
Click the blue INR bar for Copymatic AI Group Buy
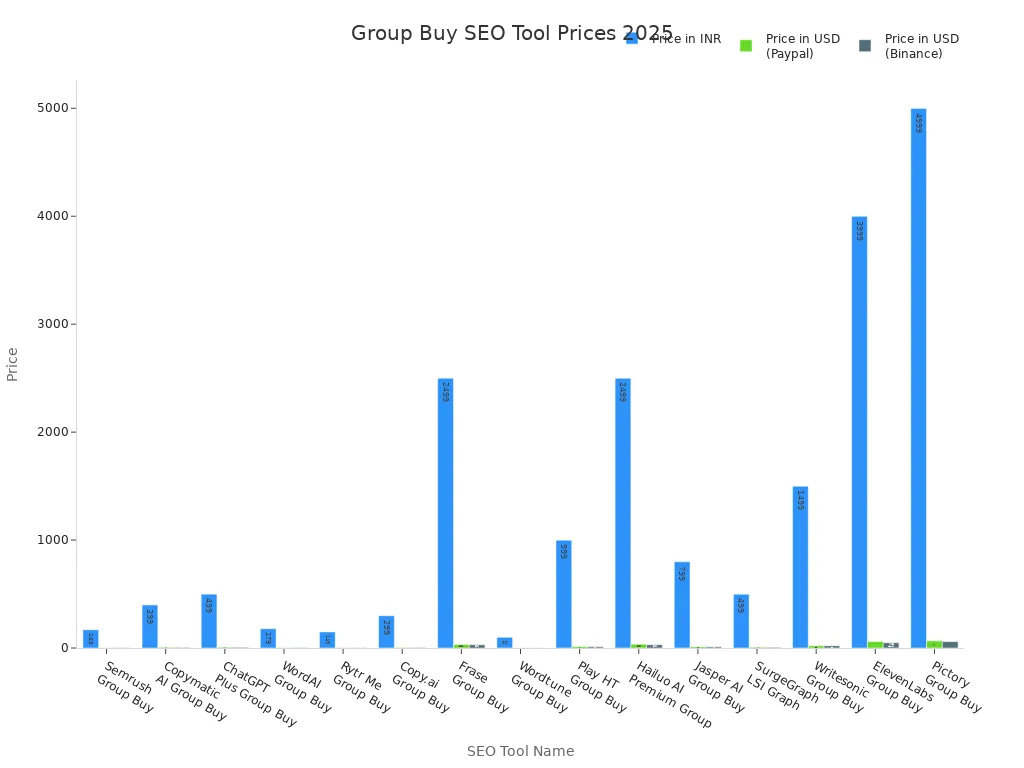pos(150,626)
